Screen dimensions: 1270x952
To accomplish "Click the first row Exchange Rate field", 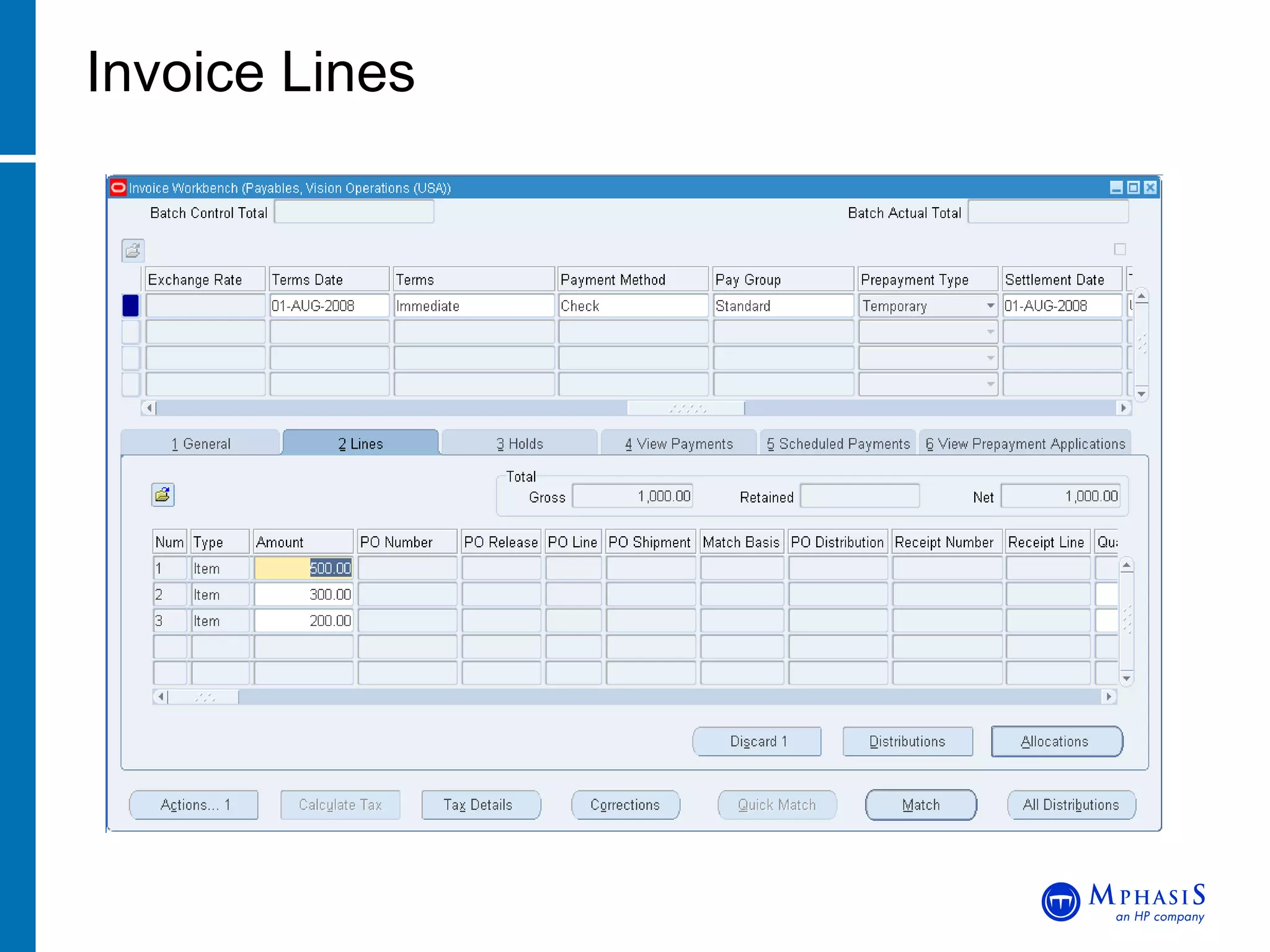I will coord(205,306).
